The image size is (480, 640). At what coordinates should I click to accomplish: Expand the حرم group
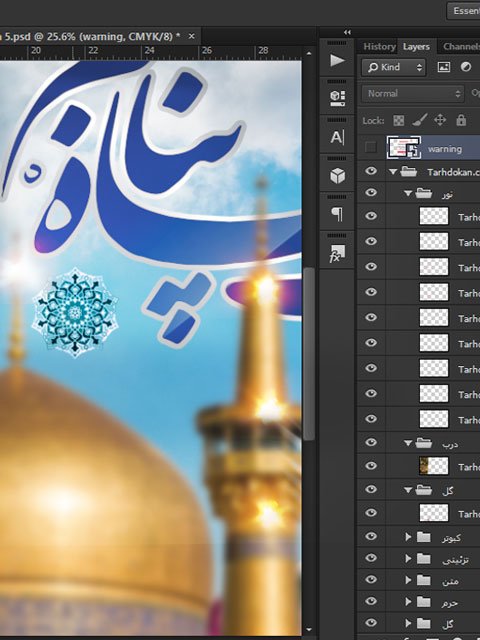coord(408,602)
